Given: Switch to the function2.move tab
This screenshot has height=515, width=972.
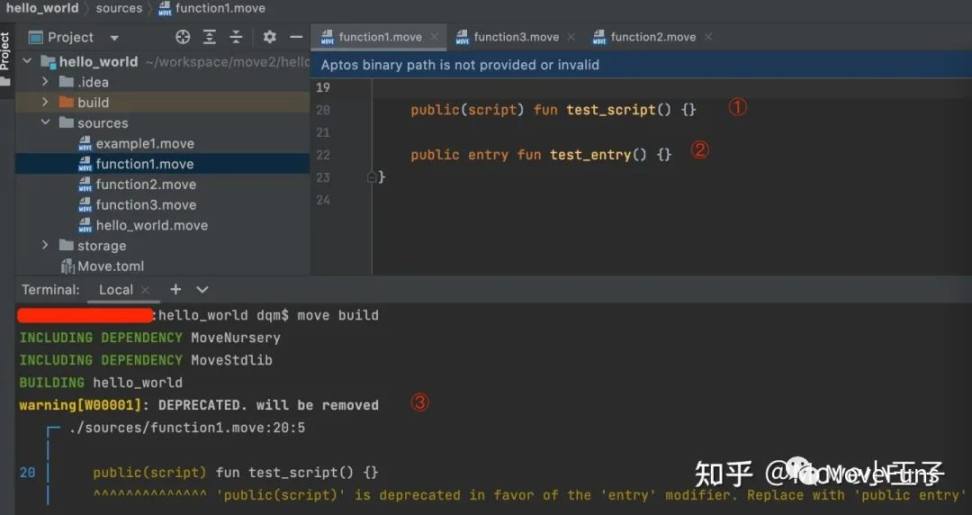Looking at the screenshot, I should point(652,37).
